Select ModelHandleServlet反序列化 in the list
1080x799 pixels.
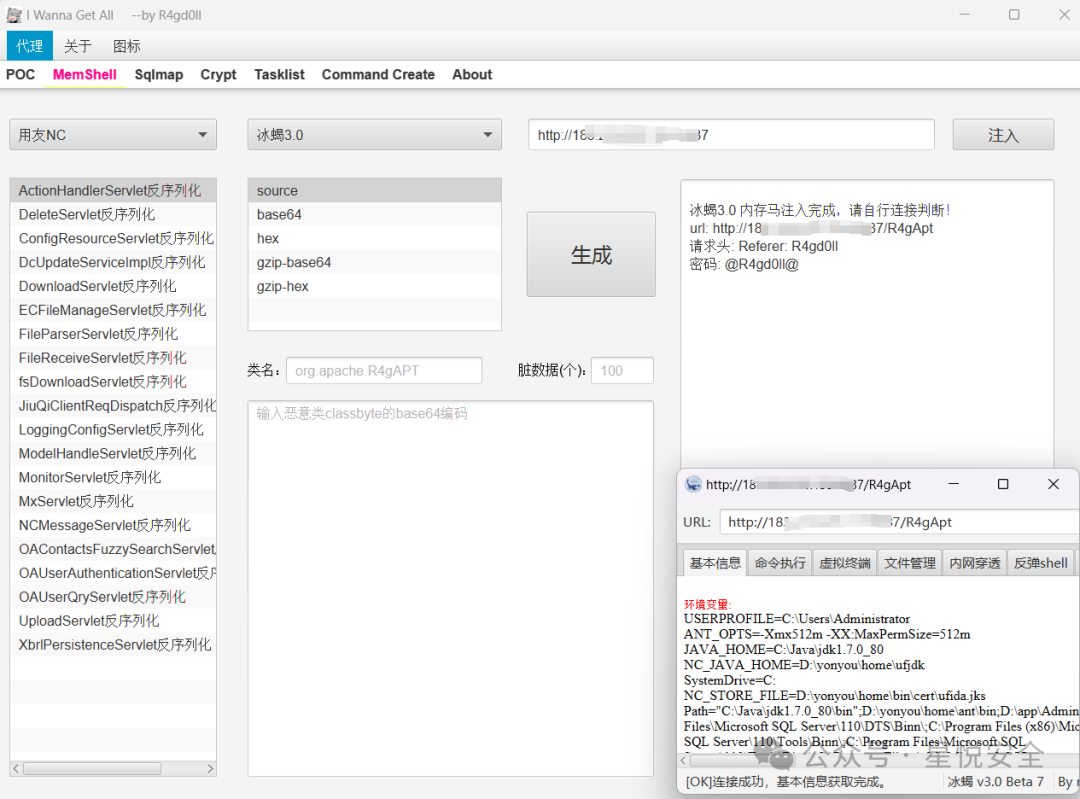[x=113, y=453]
